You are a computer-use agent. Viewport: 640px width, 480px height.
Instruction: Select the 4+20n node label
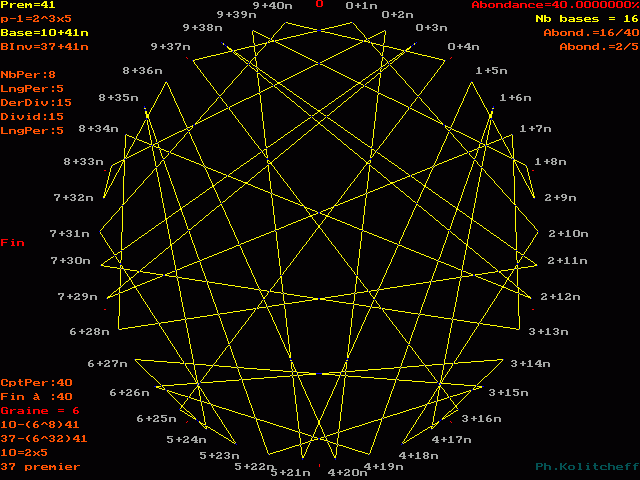(348, 473)
